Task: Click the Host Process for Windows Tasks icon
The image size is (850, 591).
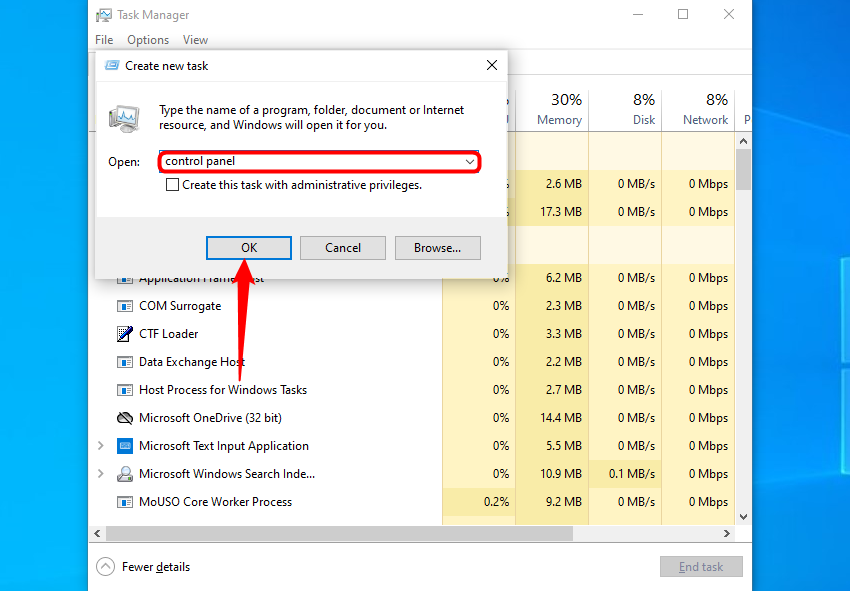Action: (125, 390)
